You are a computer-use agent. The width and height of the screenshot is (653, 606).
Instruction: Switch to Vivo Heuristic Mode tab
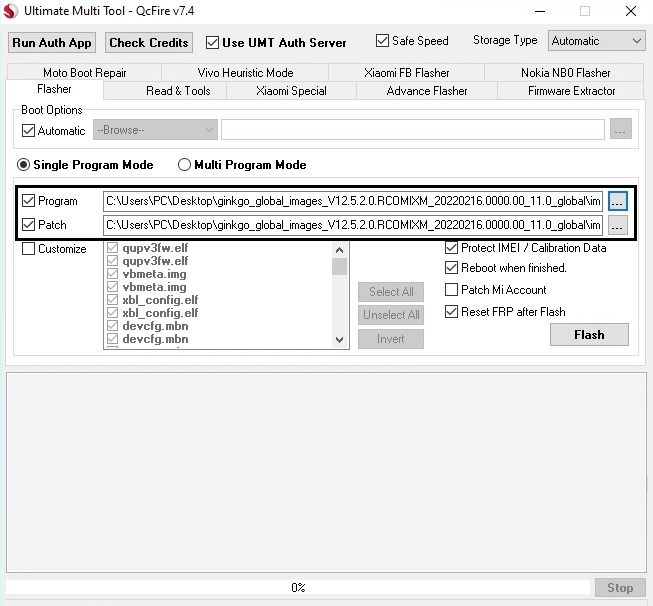[x=245, y=73]
